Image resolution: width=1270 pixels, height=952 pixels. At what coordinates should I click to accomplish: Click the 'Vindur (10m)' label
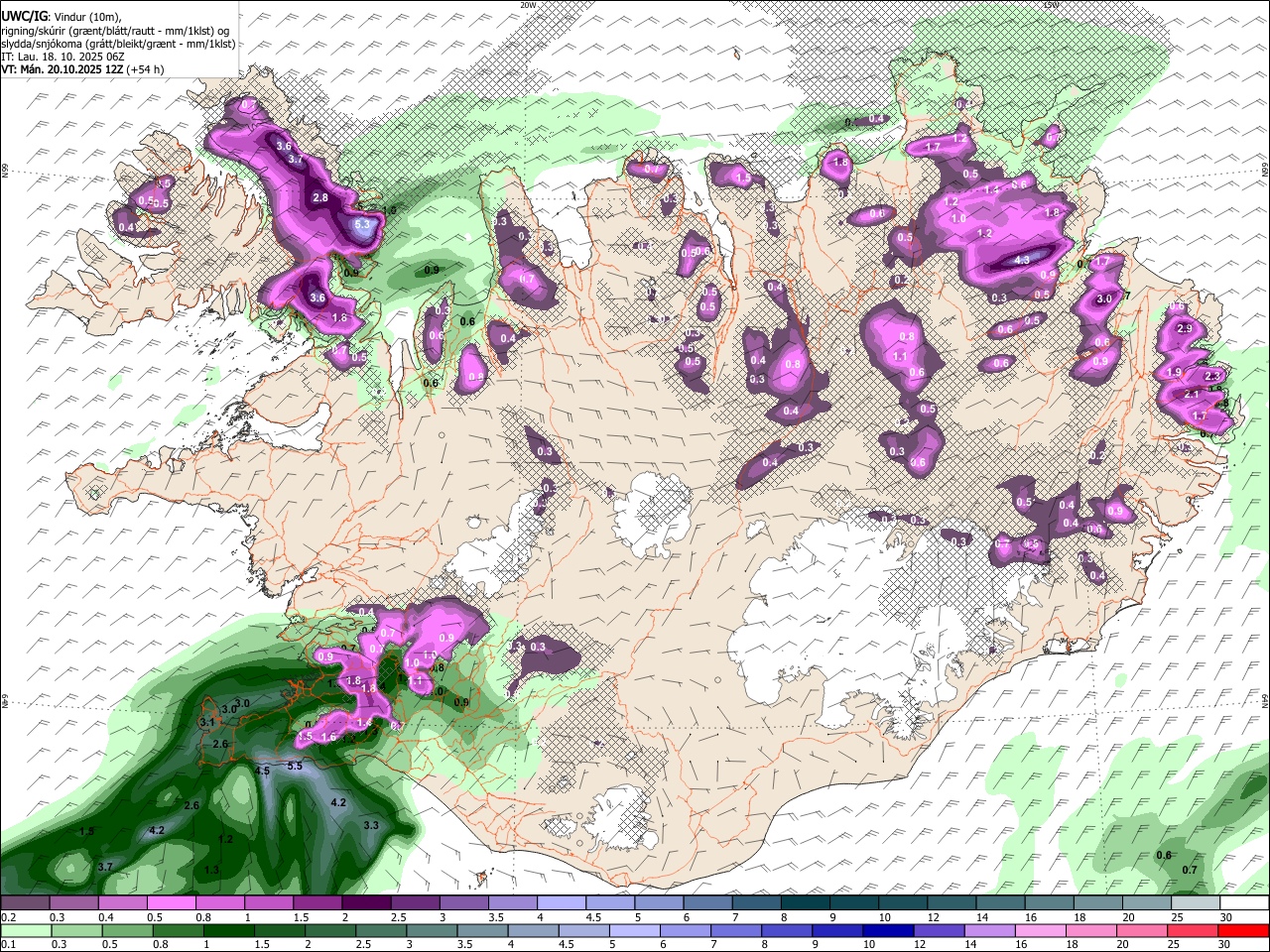(x=86, y=17)
